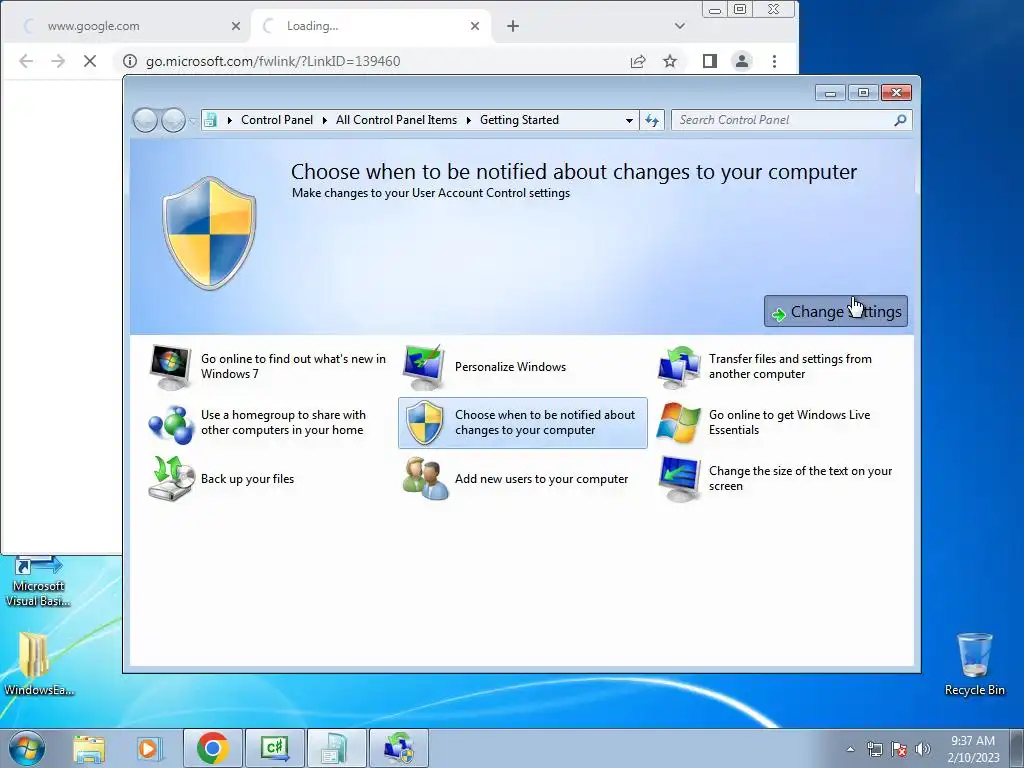The width and height of the screenshot is (1024, 768).
Task: Click Chrome forward arrow
Action: click(x=58, y=61)
